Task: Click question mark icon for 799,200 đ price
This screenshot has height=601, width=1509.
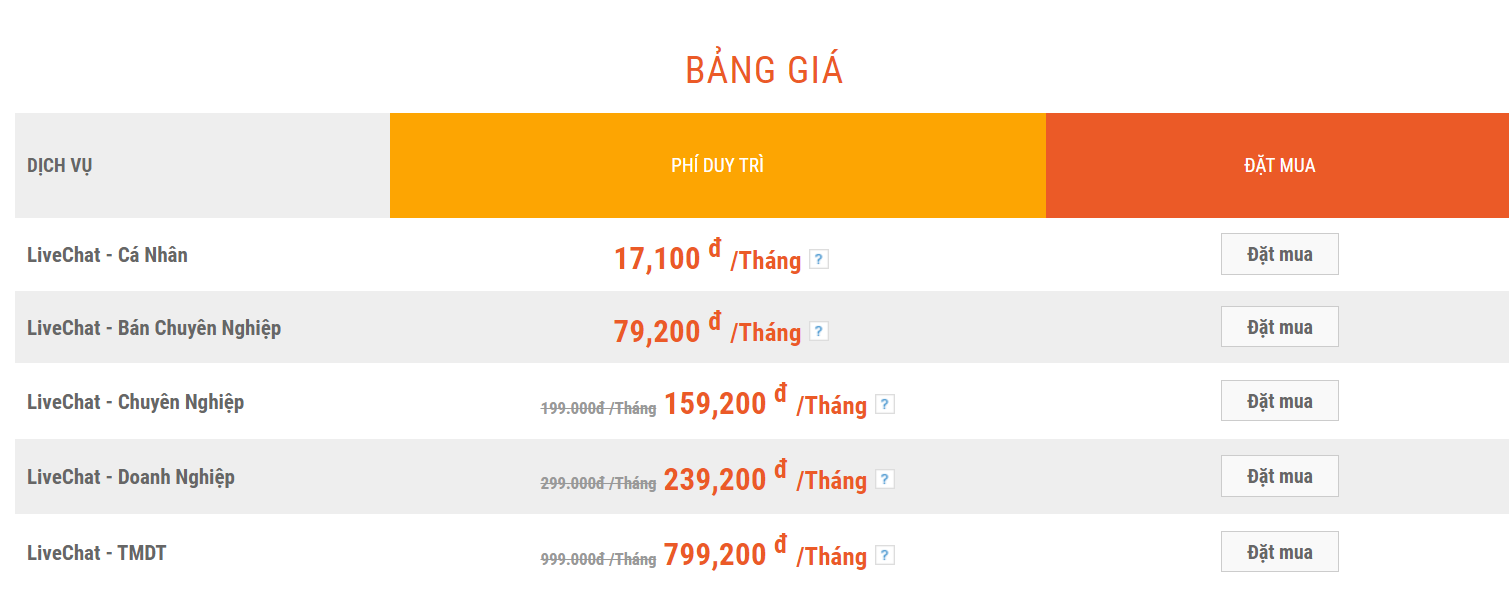Action: (x=884, y=555)
